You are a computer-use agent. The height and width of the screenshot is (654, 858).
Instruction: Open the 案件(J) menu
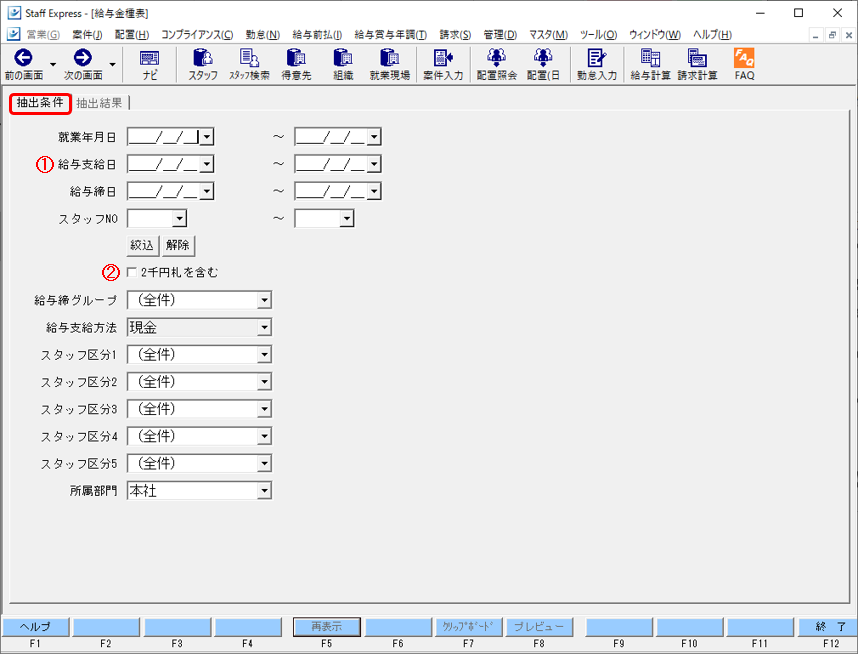[87, 34]
